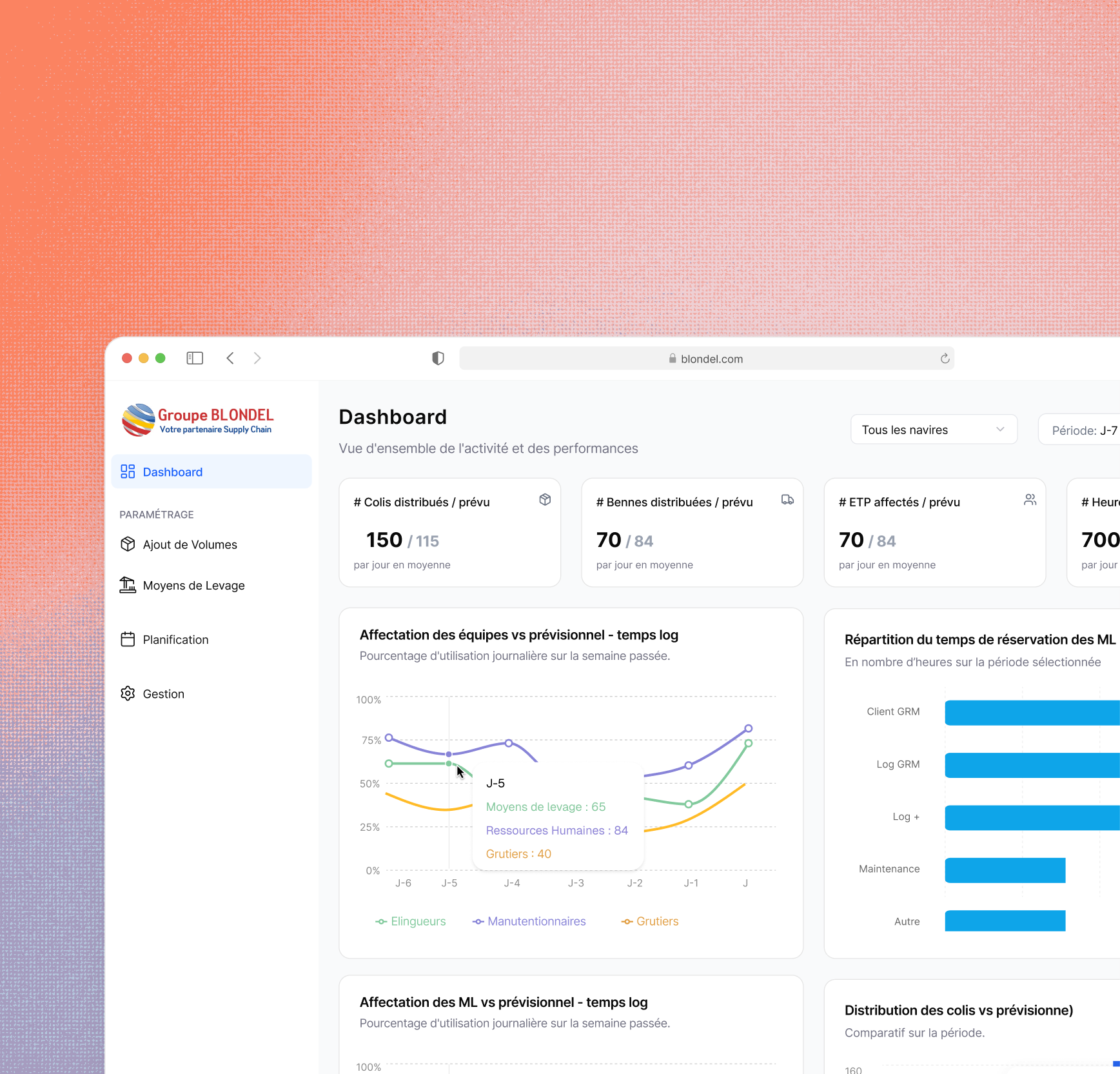1120x1074 pixels.
Task: Open the Période J-7 selector
Action: click(x=1079, y=430)
